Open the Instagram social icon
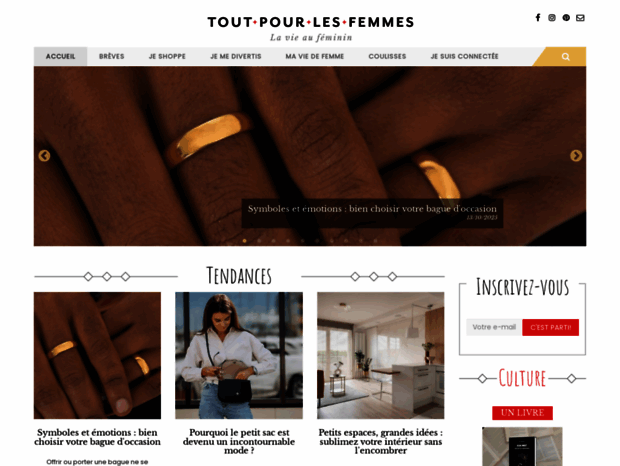Viewport: 620px width, 466px height. click(x=552, y=18)
